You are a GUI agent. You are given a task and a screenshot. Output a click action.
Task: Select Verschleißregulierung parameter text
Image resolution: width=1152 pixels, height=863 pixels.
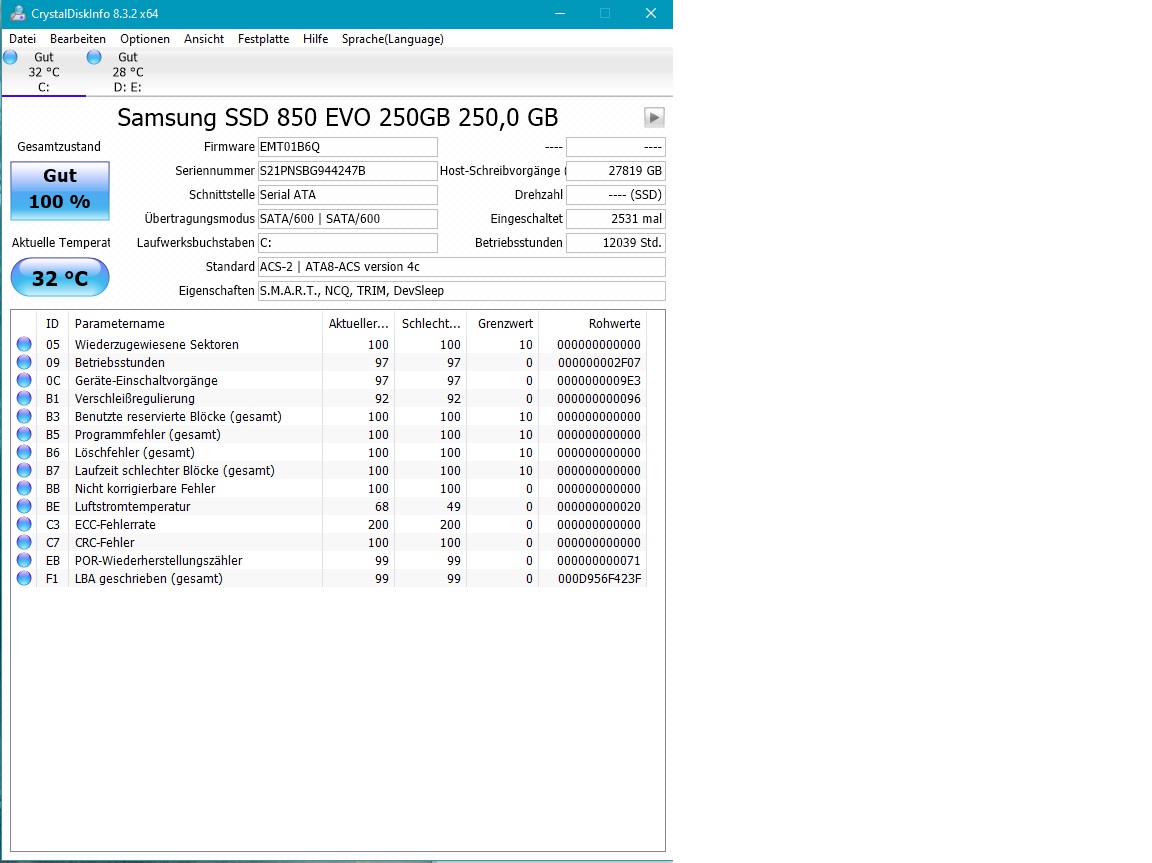(134, 399)
